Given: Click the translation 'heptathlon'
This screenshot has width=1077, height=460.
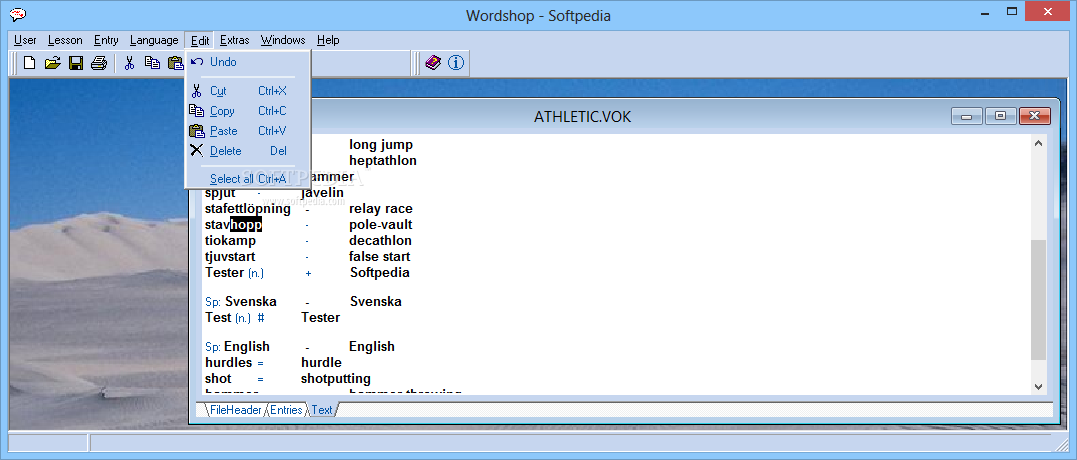Looking at the screenshot, I should click(x=383, y=161).
